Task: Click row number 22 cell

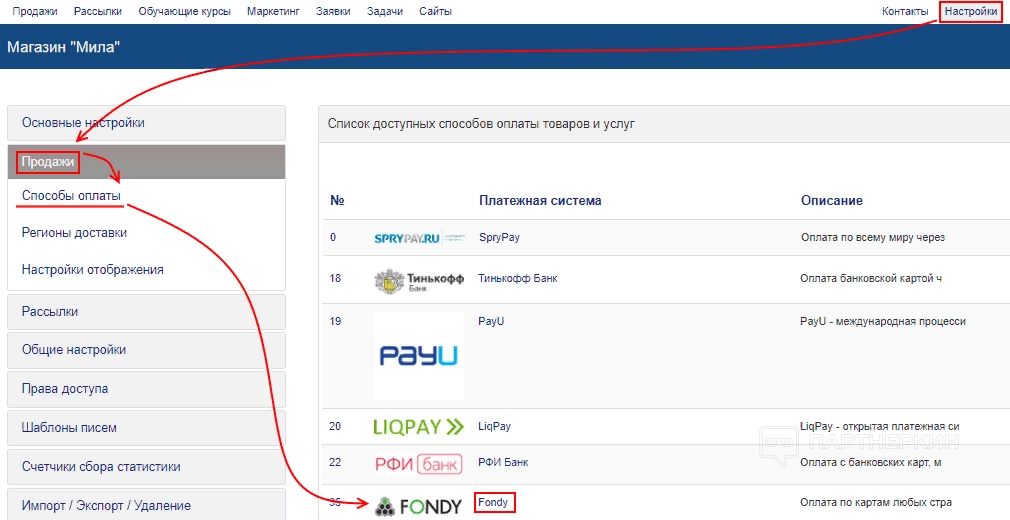Action: (335, 462)
